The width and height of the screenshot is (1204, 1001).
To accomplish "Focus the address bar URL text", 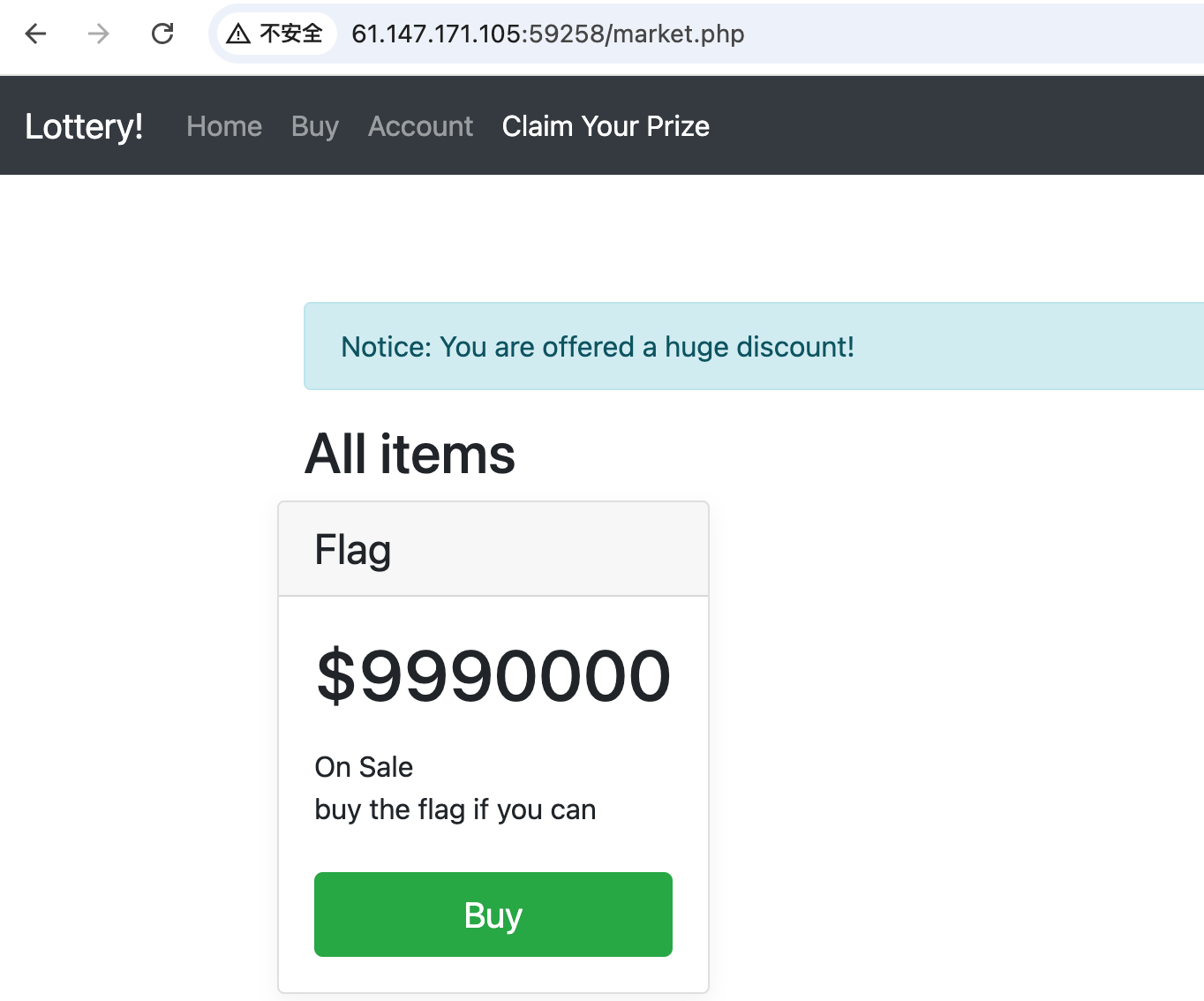I will click(547, 34).
